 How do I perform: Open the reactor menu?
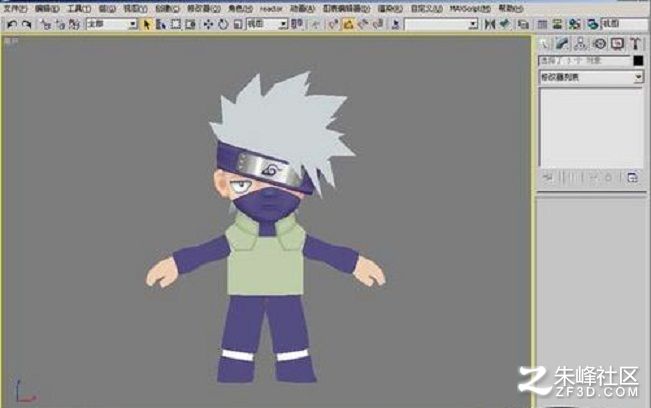tap(271, 8)
